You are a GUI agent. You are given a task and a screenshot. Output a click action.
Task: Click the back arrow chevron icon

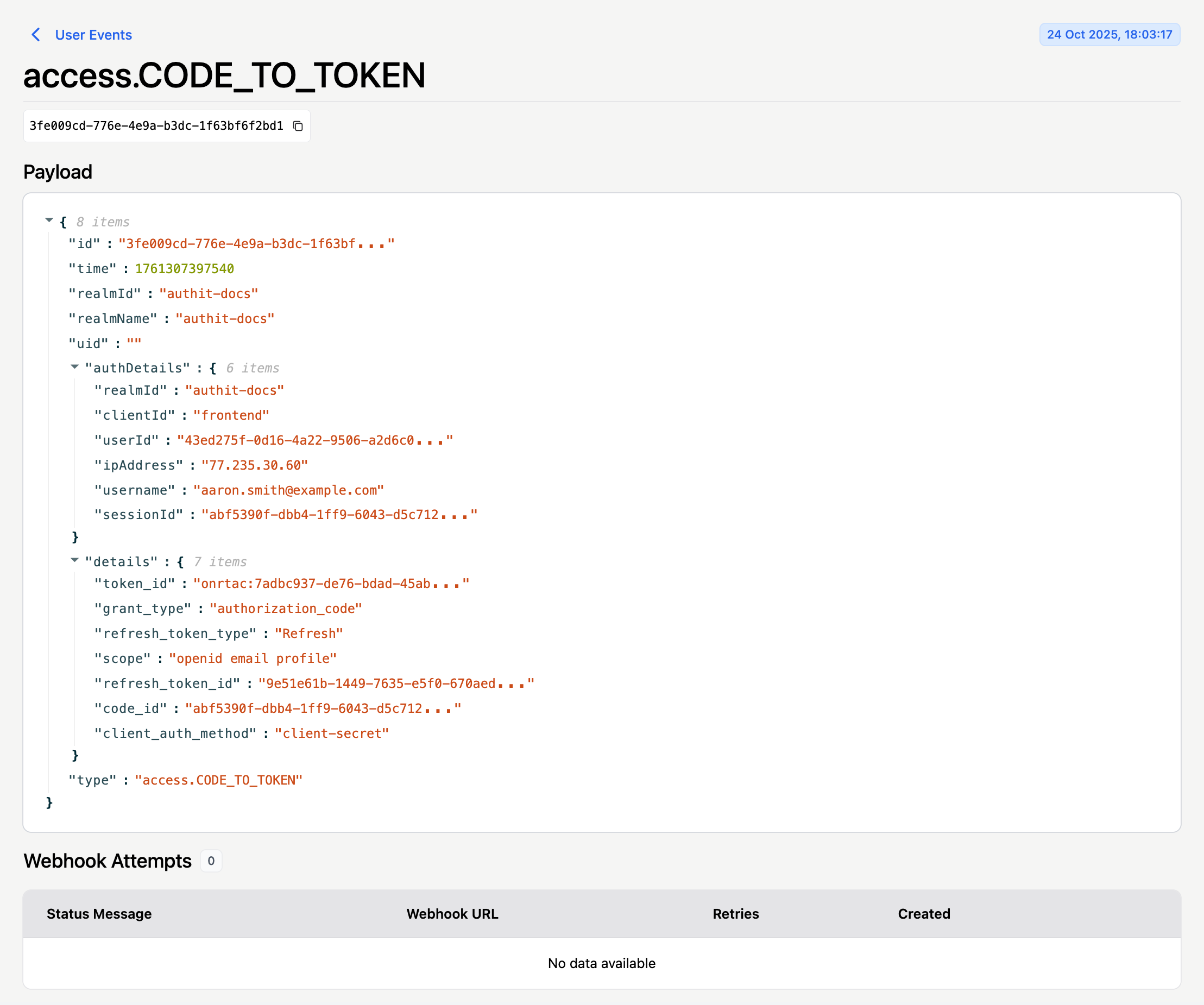[x=35, y=35]
